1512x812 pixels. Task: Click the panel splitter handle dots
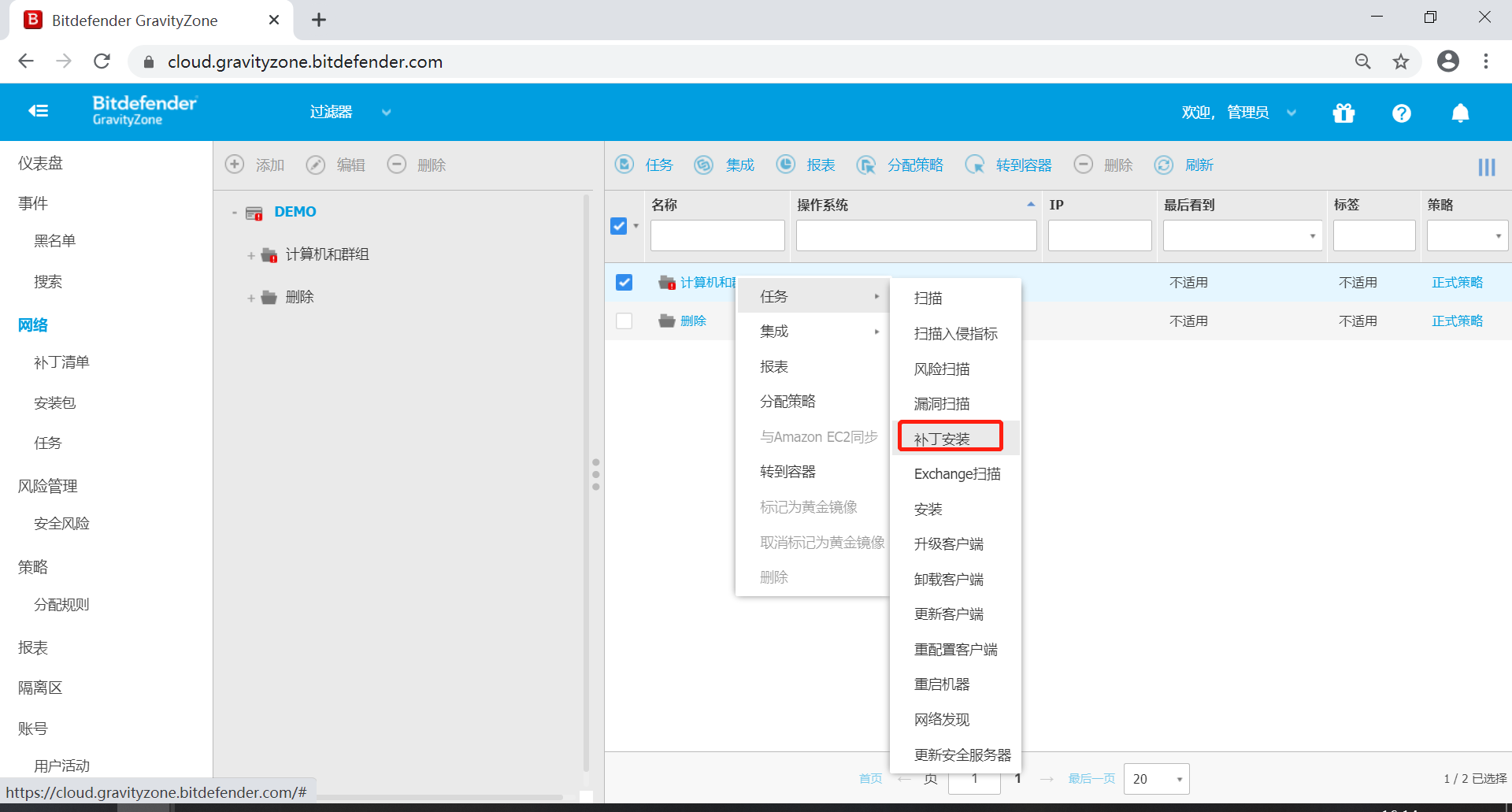(596, 474)
